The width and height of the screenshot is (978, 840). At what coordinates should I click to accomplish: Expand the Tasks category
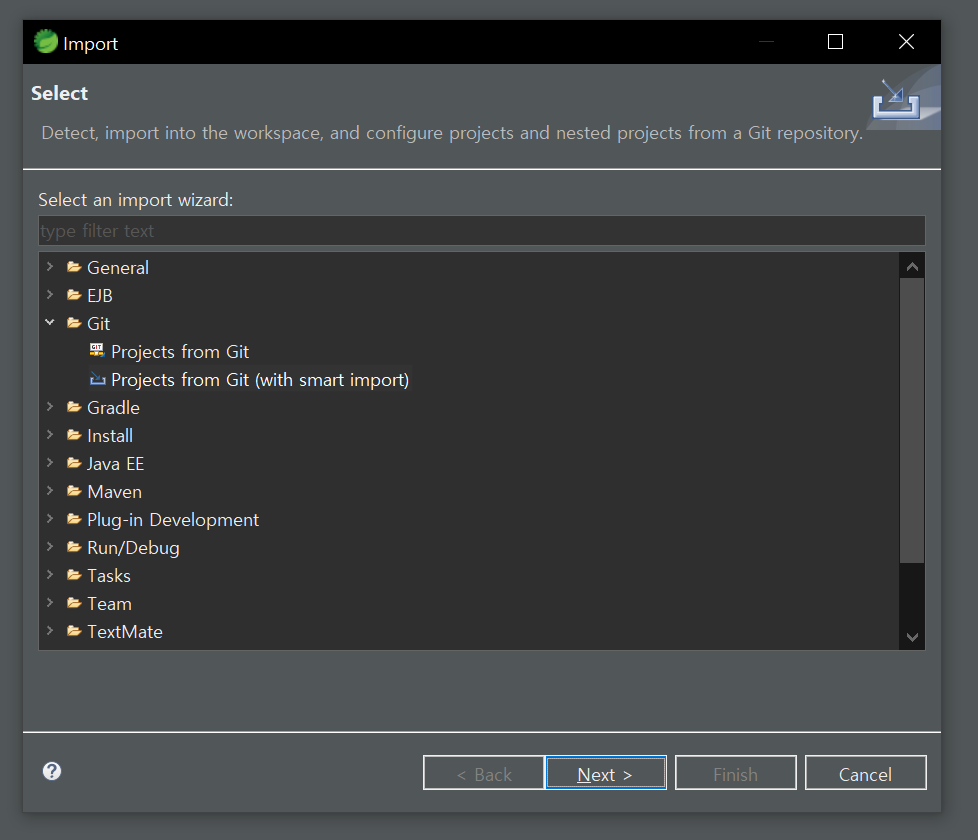pyautogui.click(x=50, y=575)
